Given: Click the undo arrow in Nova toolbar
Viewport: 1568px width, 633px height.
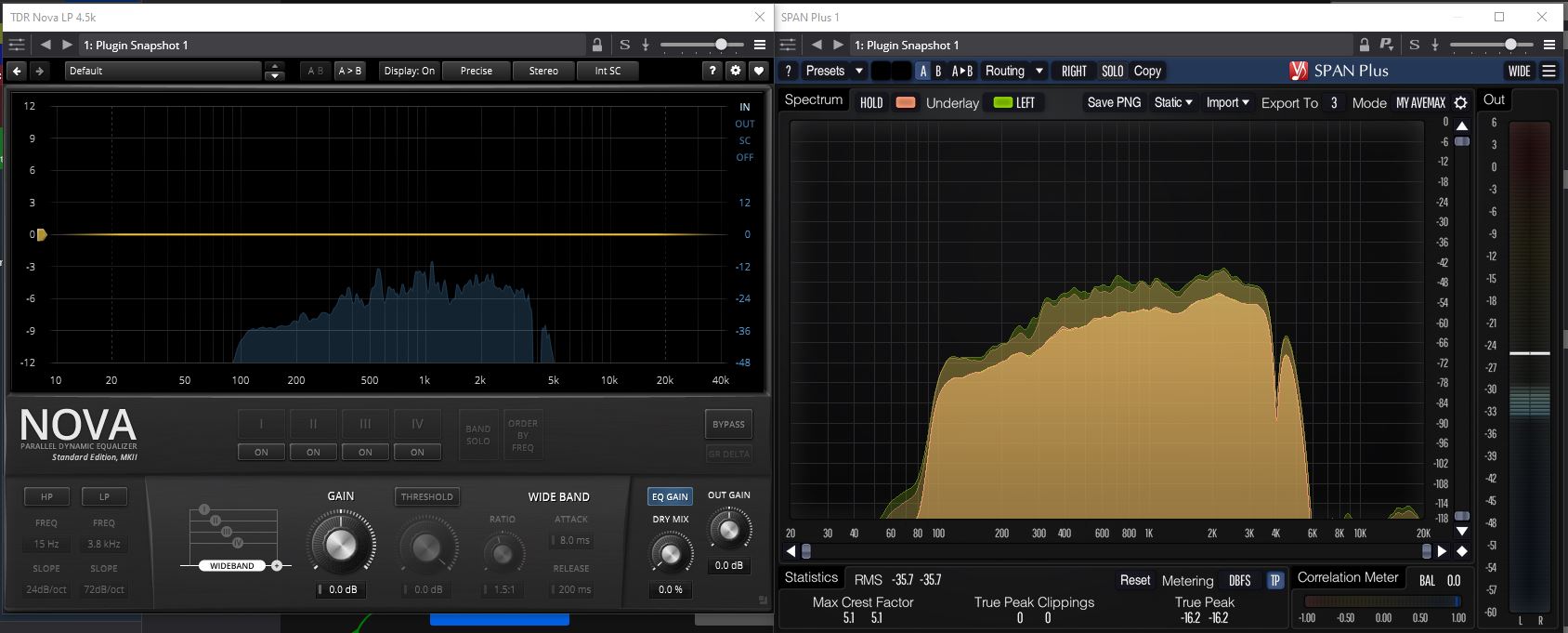Looking at the screenshot, I should coord(17,71).
